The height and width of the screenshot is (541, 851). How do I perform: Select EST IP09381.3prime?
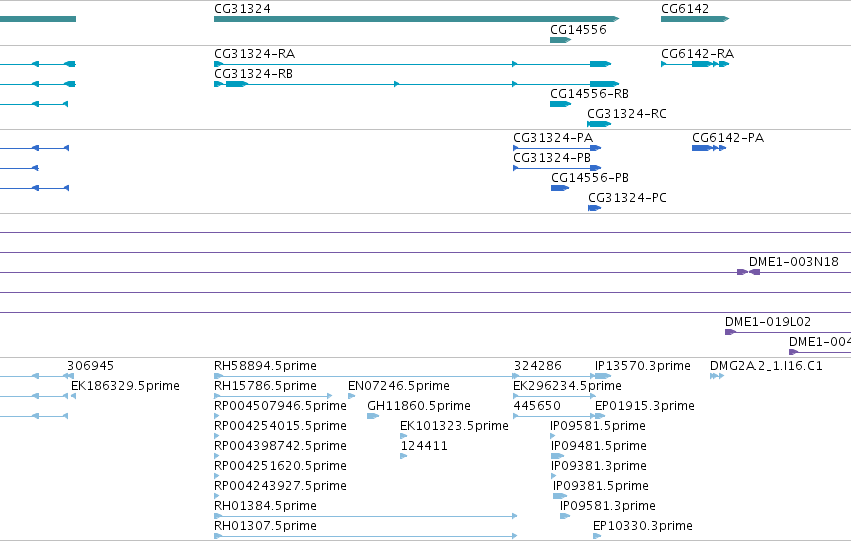point(554,476)
